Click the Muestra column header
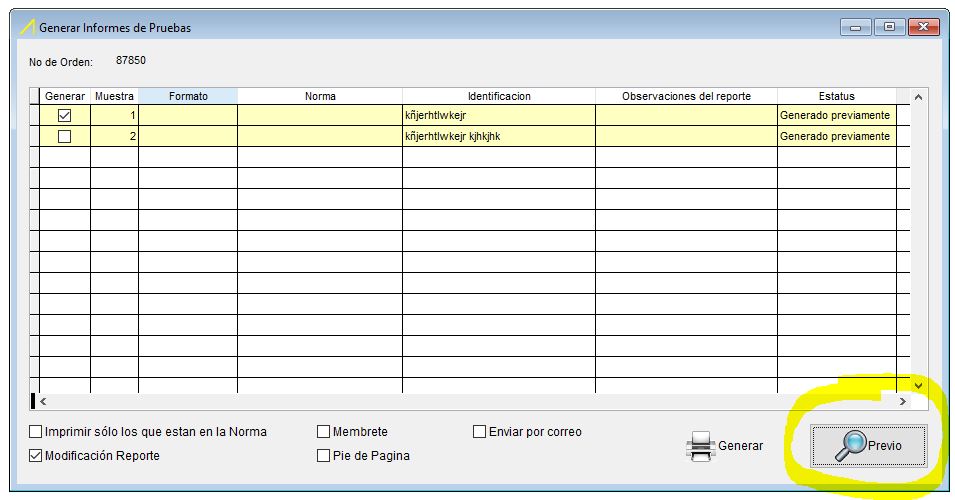 click(115, 96)
